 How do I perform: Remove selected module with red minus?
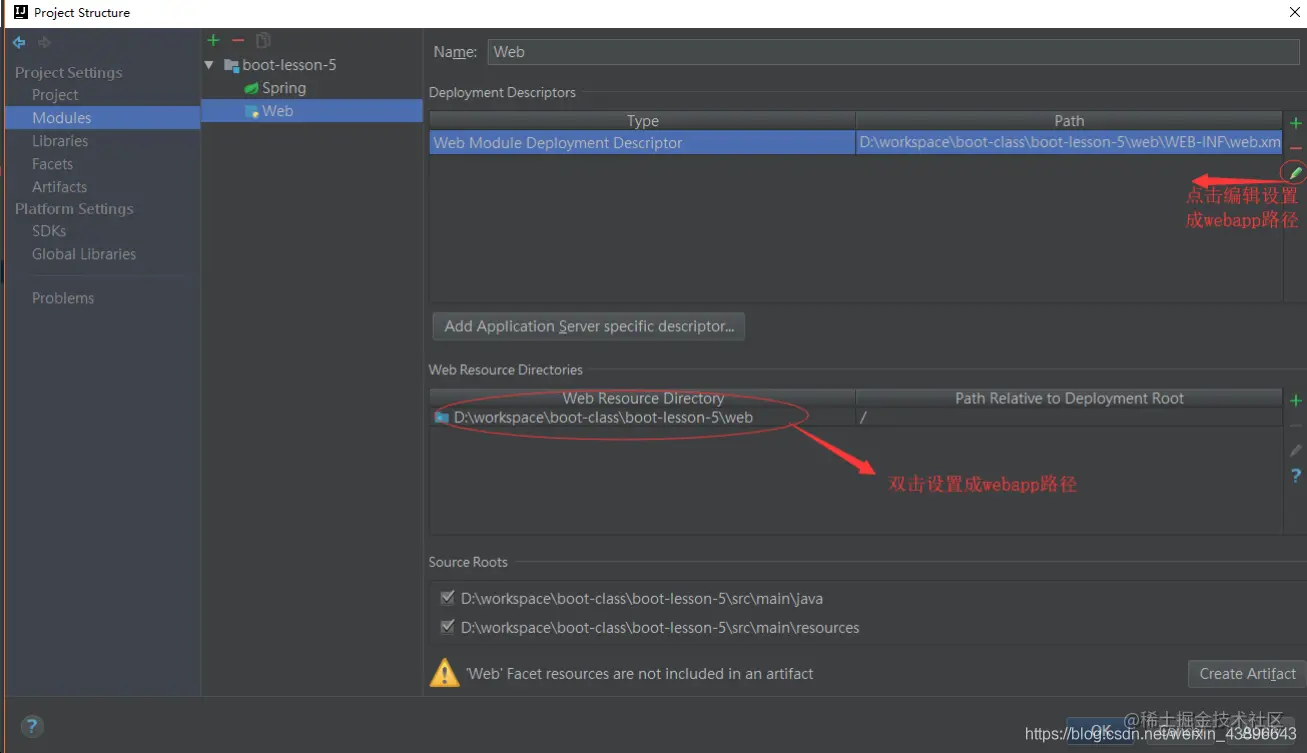pos(238,40)
